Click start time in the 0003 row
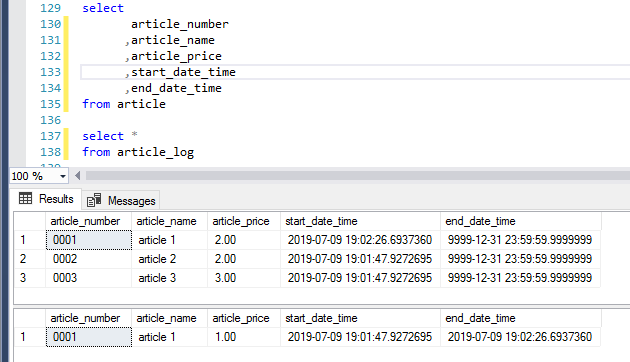Image resolution: width=630 pixels, height=362 pixels. pyautogui.click(x=360, y=278)
